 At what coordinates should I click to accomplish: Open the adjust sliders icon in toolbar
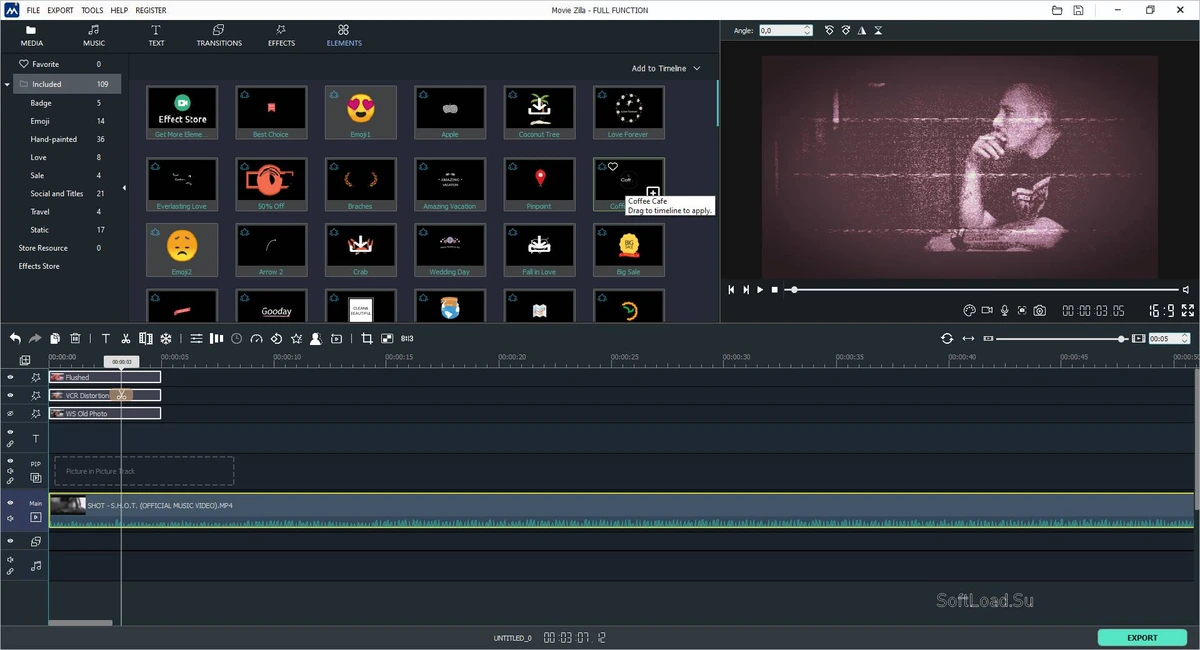point(196,339)
